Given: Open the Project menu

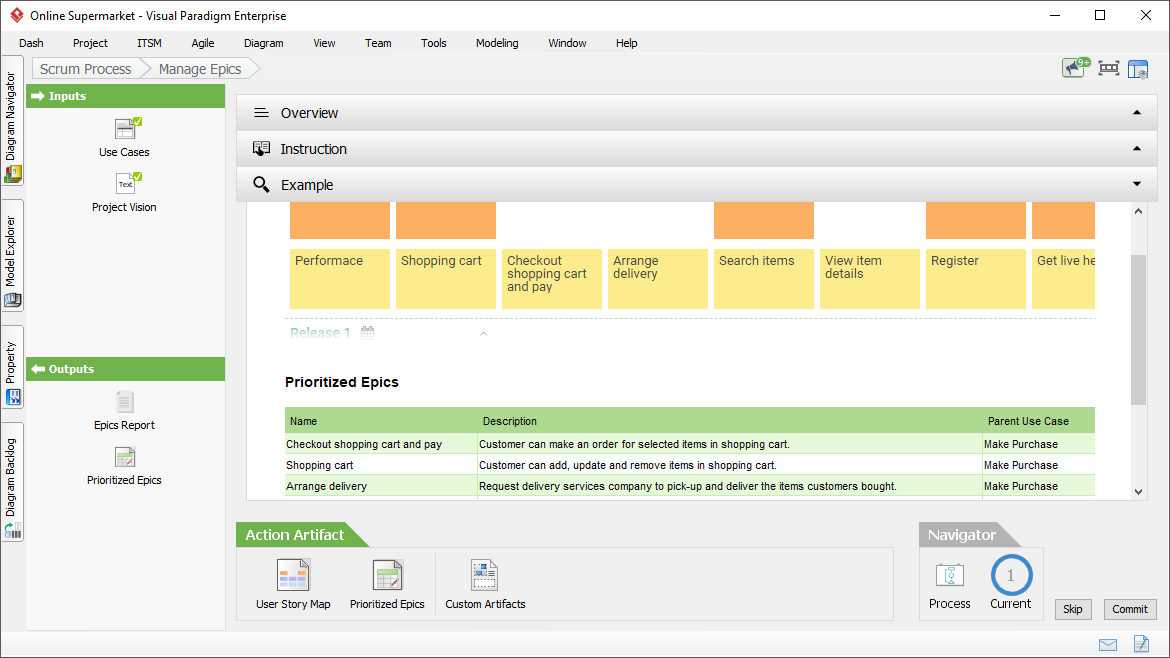Looking at the screenshot, I should click(x=90, y=43).
